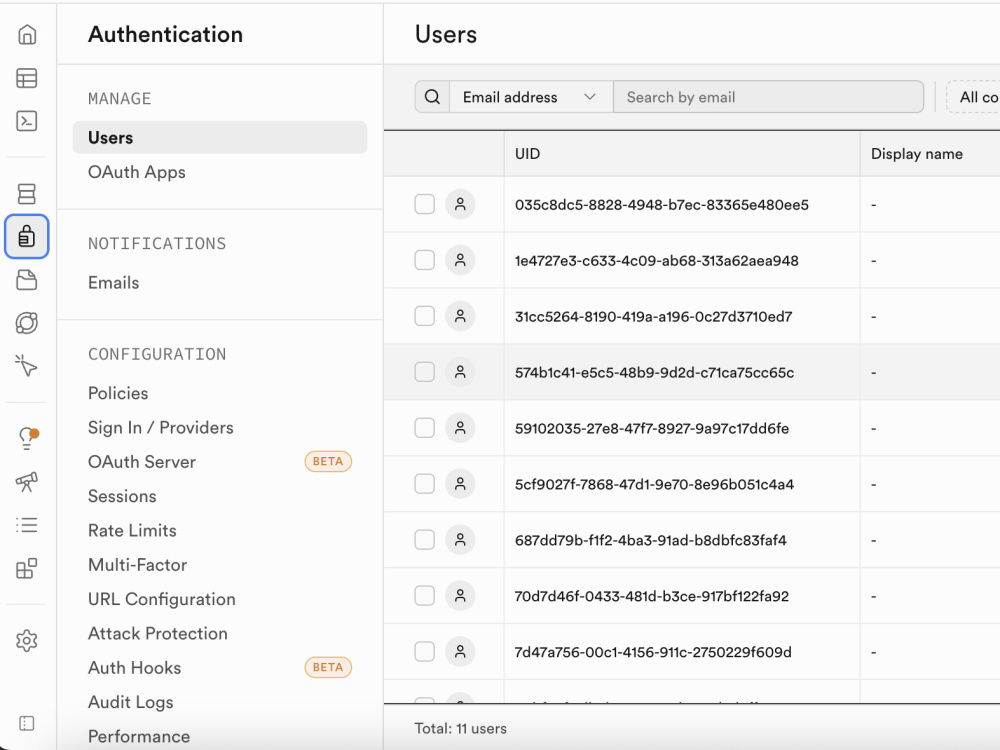
Task: Open OAuth Apps in Manage section
Action: [x=136, y=172]
